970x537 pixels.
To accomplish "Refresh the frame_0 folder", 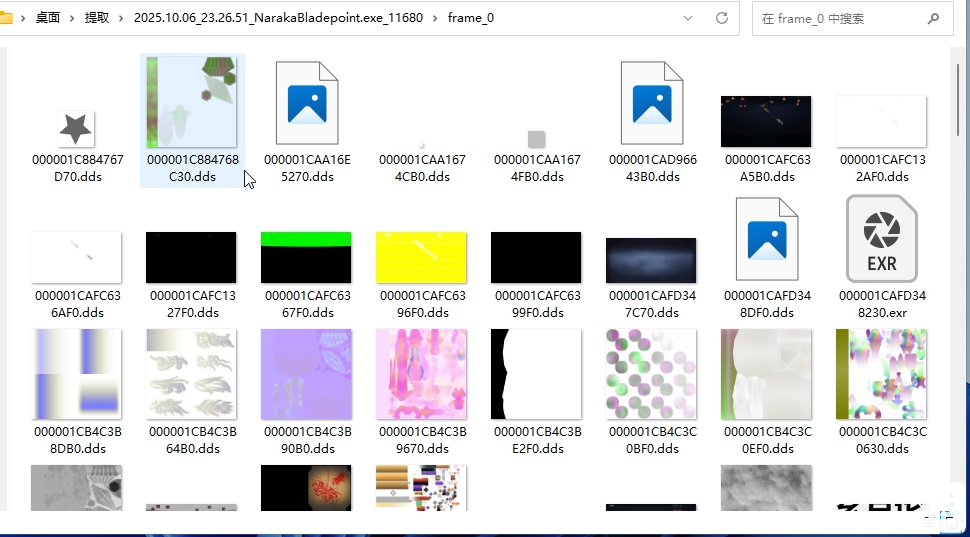I will click(x=721, y=18).
